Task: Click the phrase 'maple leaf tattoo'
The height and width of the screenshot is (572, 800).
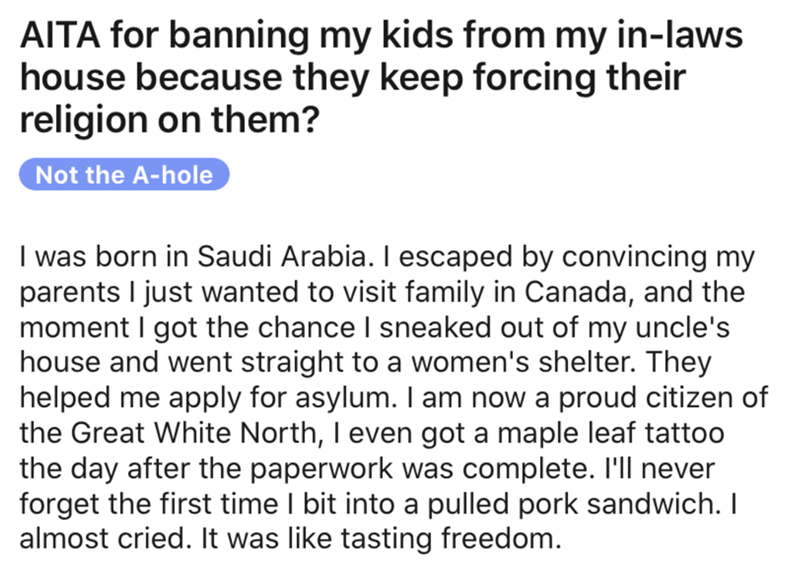Action: [x=610, y=433]
